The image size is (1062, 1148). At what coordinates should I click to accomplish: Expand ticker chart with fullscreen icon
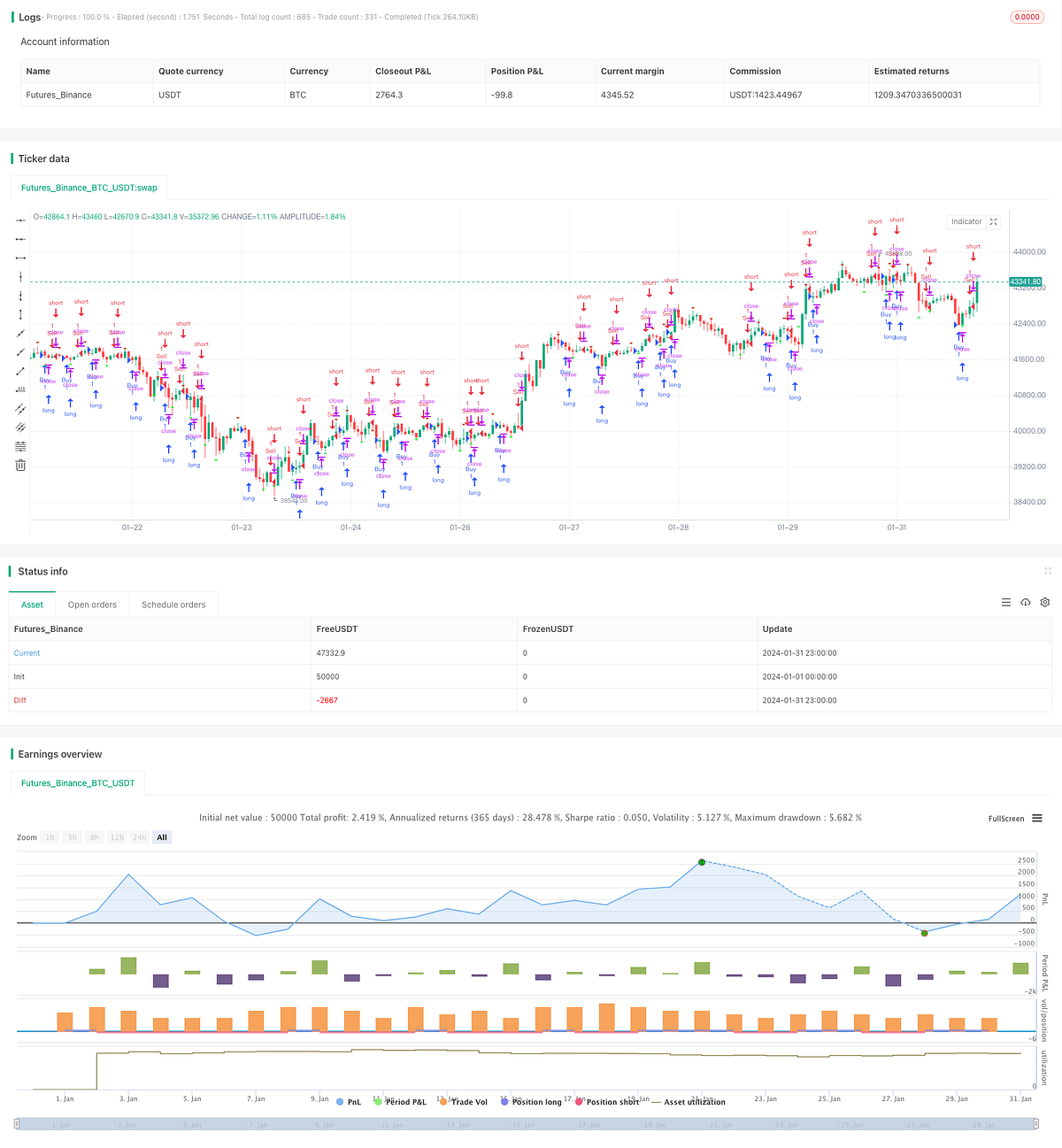coord(993,222)
